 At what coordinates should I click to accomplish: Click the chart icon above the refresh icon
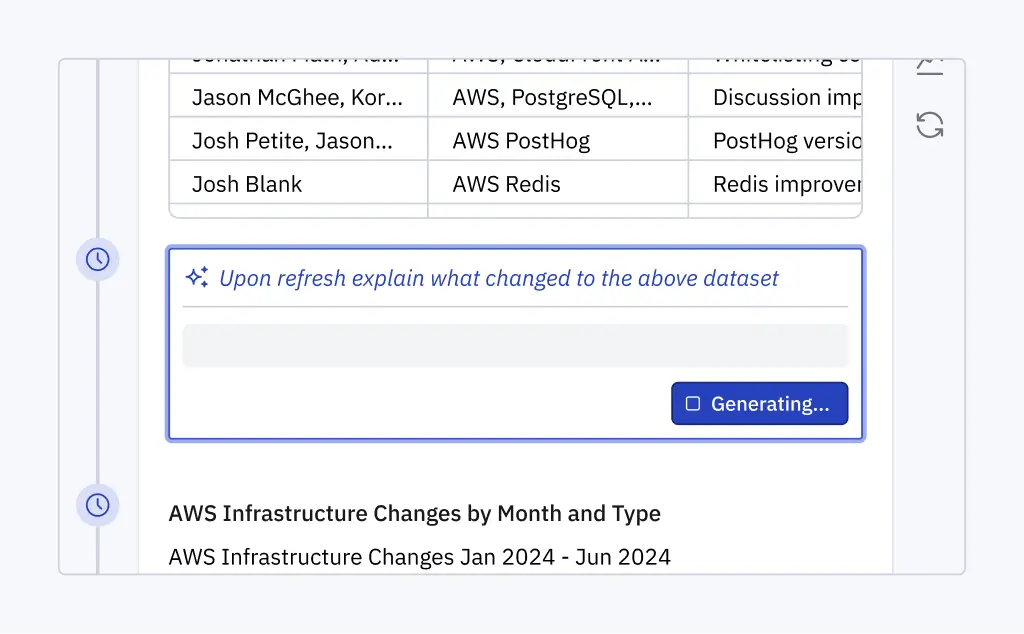coord(930,66)
